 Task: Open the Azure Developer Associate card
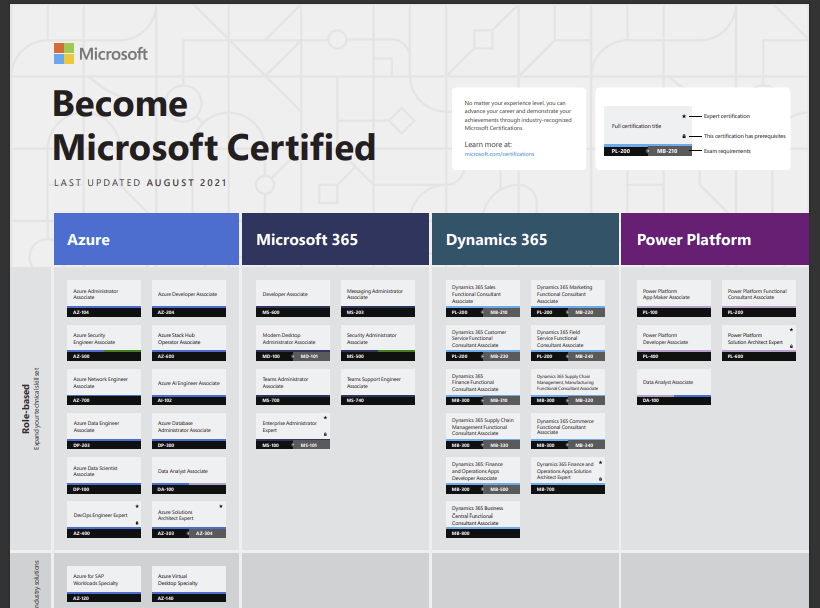point(189,299)
